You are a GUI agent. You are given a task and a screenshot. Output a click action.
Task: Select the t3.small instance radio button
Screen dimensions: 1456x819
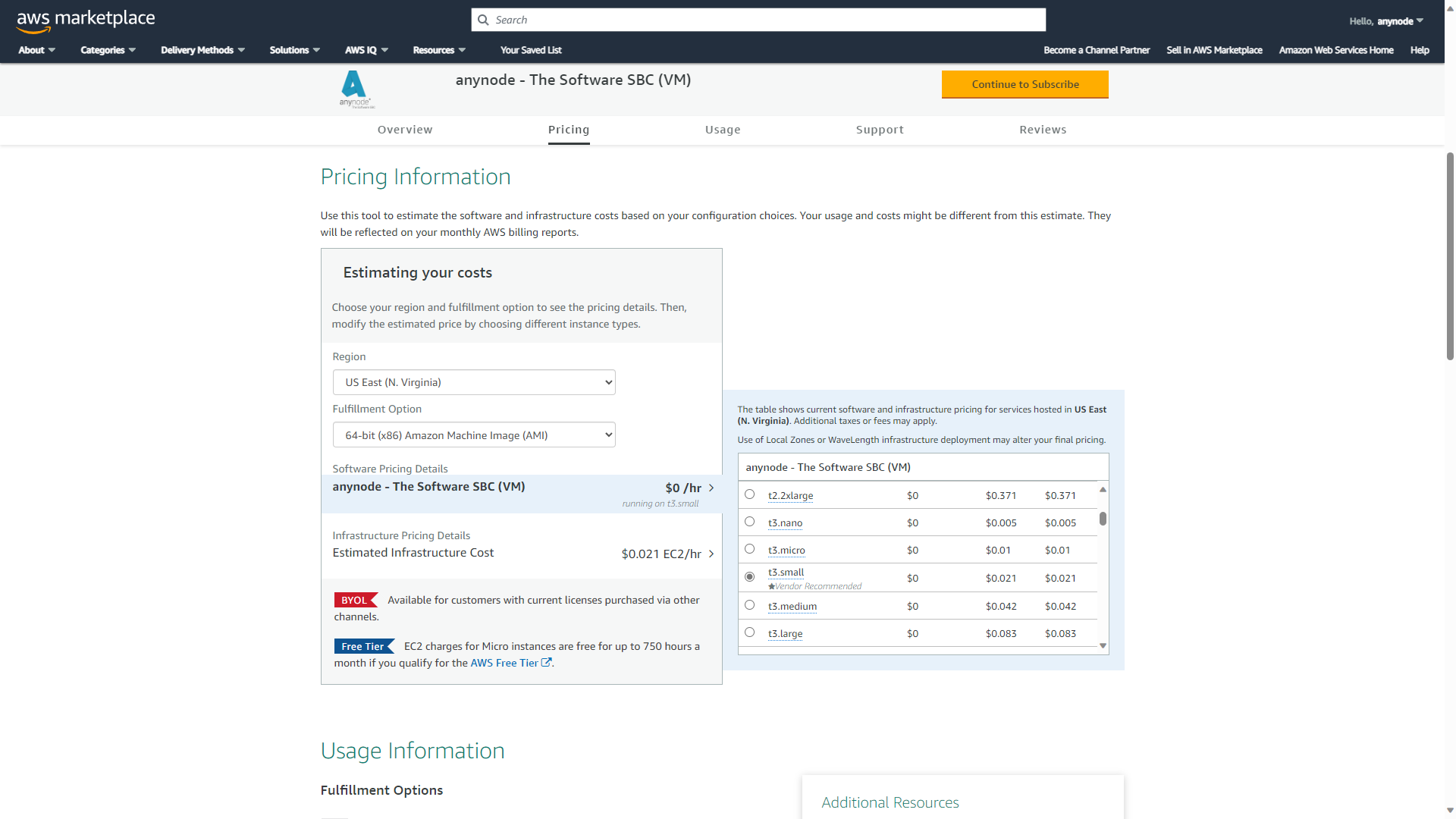749,577
